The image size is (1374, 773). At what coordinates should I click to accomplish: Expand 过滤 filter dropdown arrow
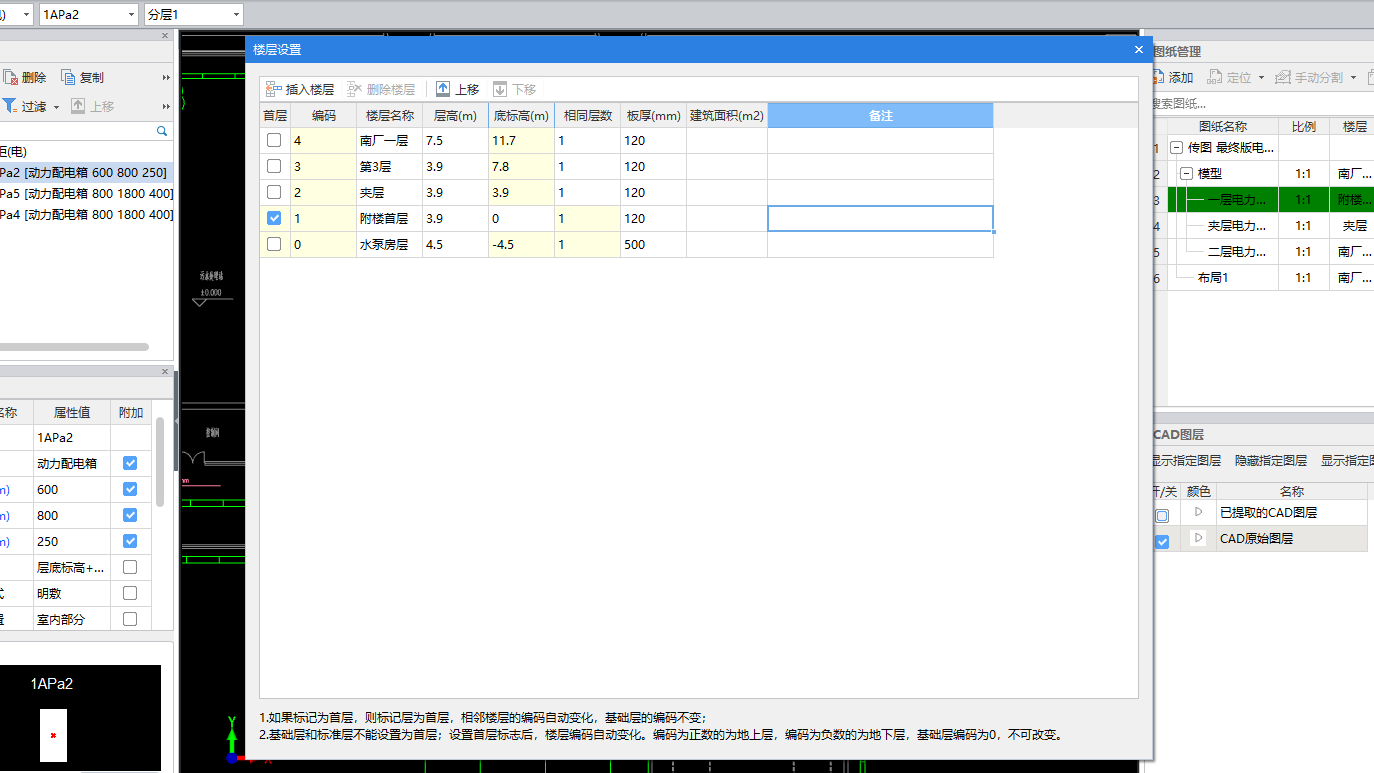[56, 107]
